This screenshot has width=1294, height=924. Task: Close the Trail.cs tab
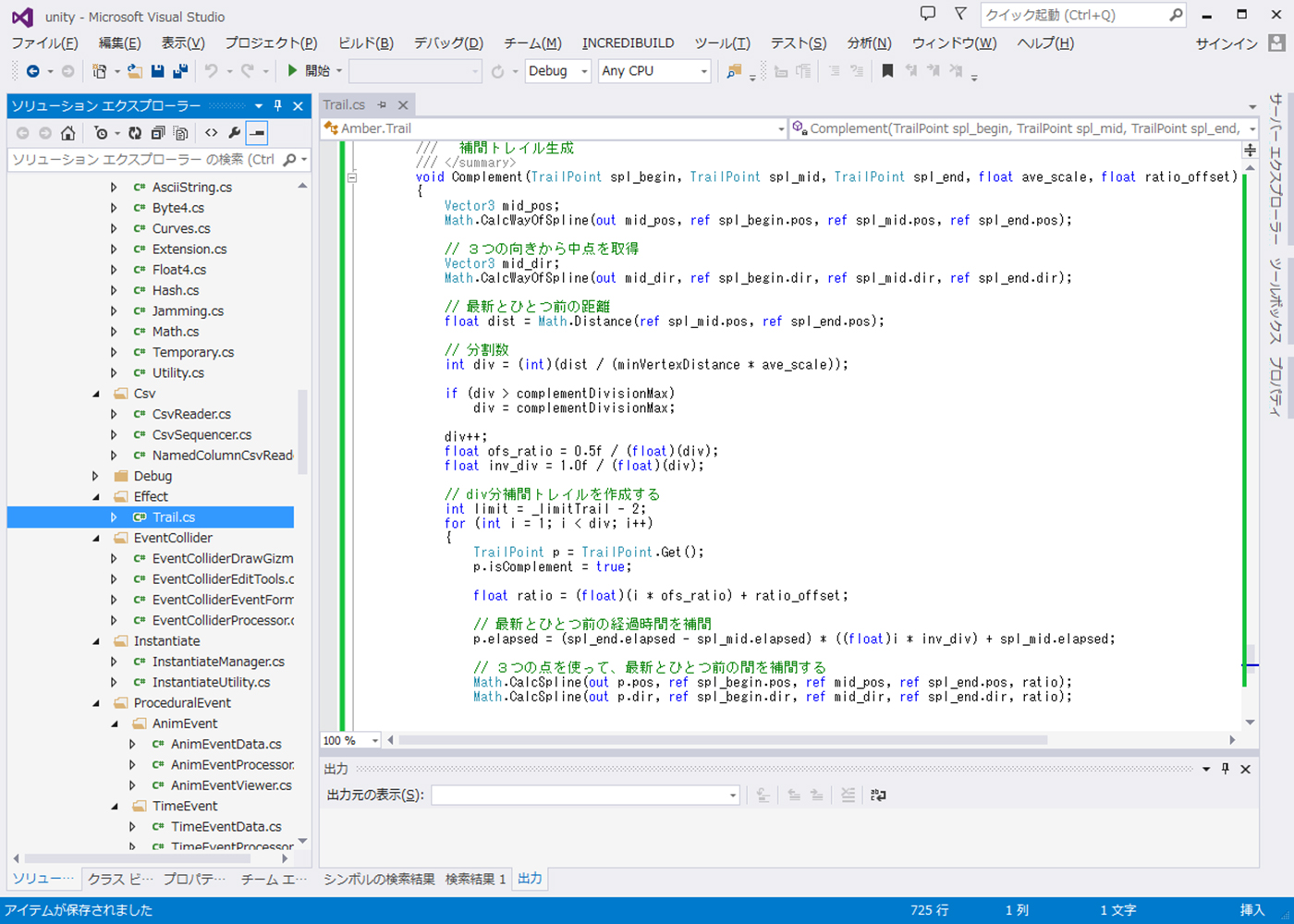403,105
